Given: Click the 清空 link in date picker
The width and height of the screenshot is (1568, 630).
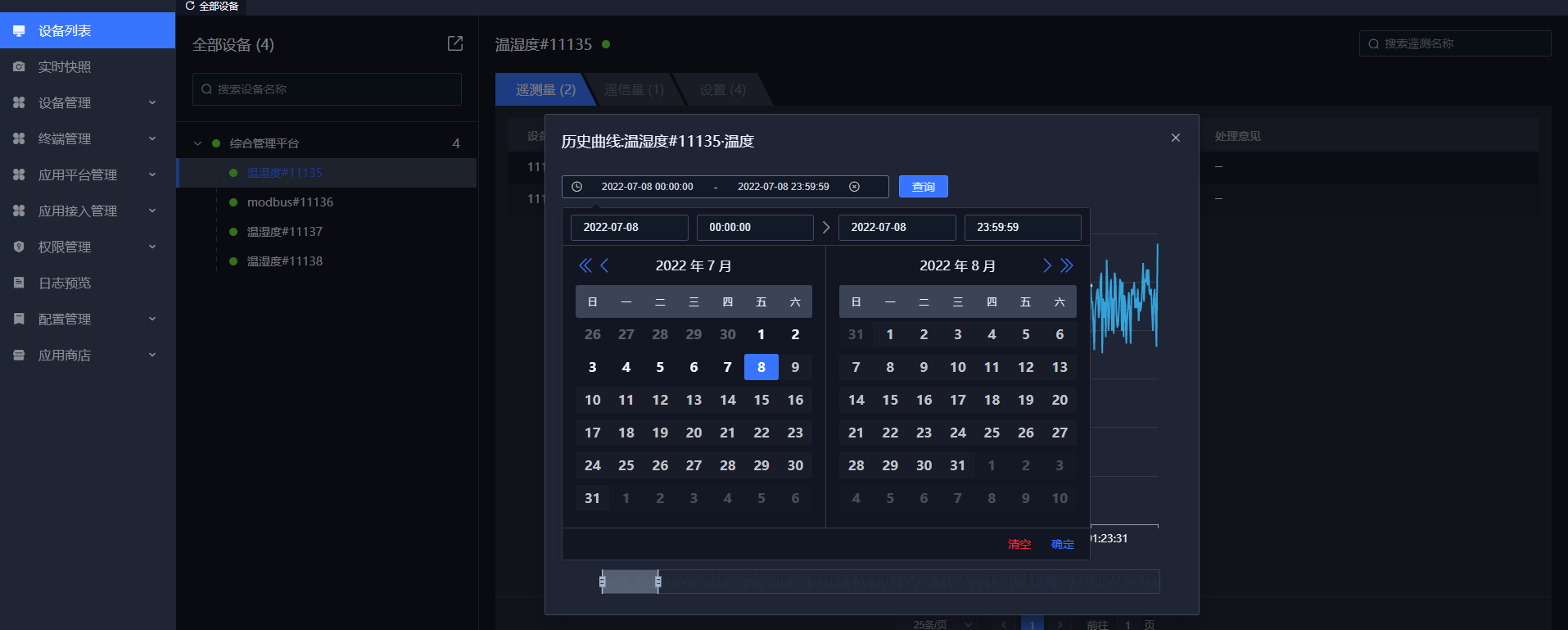Looking at the screenshot, I should 1019,544.
